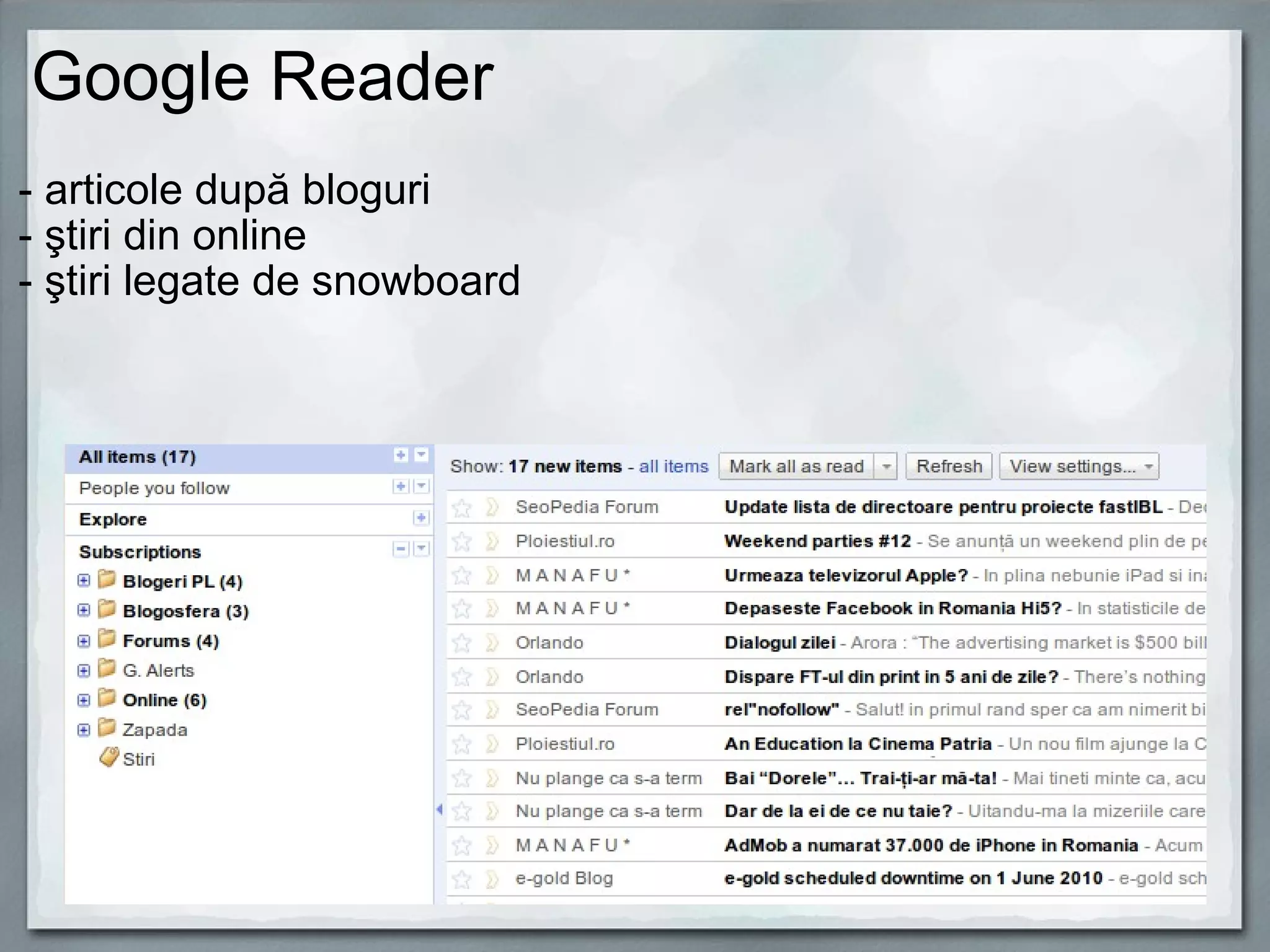This screenshot has height=952, width=1270.
Task: Click Ploiestiul.ro source on Weekend parties row
Action: coord(565,541)
